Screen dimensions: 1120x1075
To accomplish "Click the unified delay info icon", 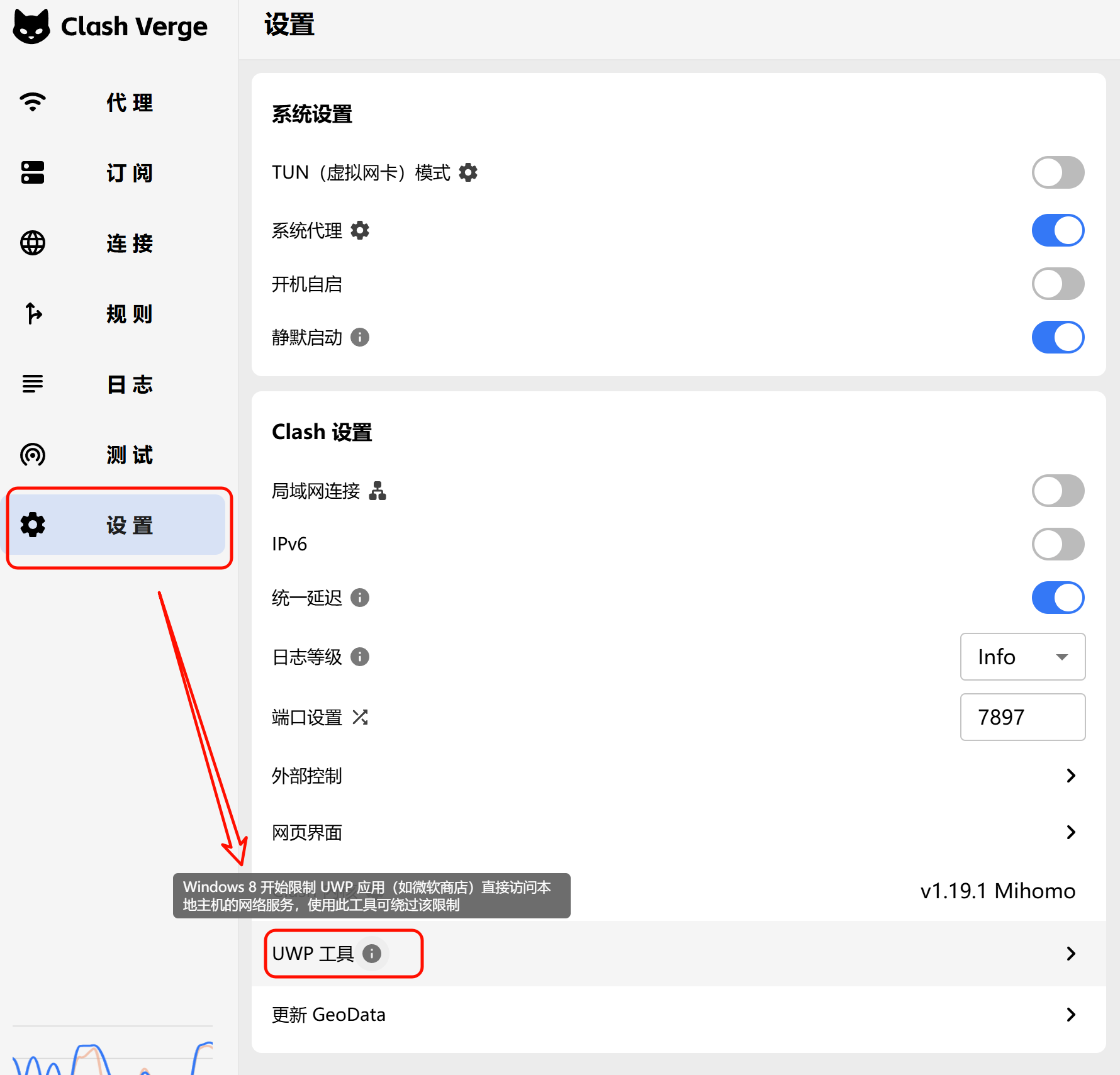I will pos(360,598).
